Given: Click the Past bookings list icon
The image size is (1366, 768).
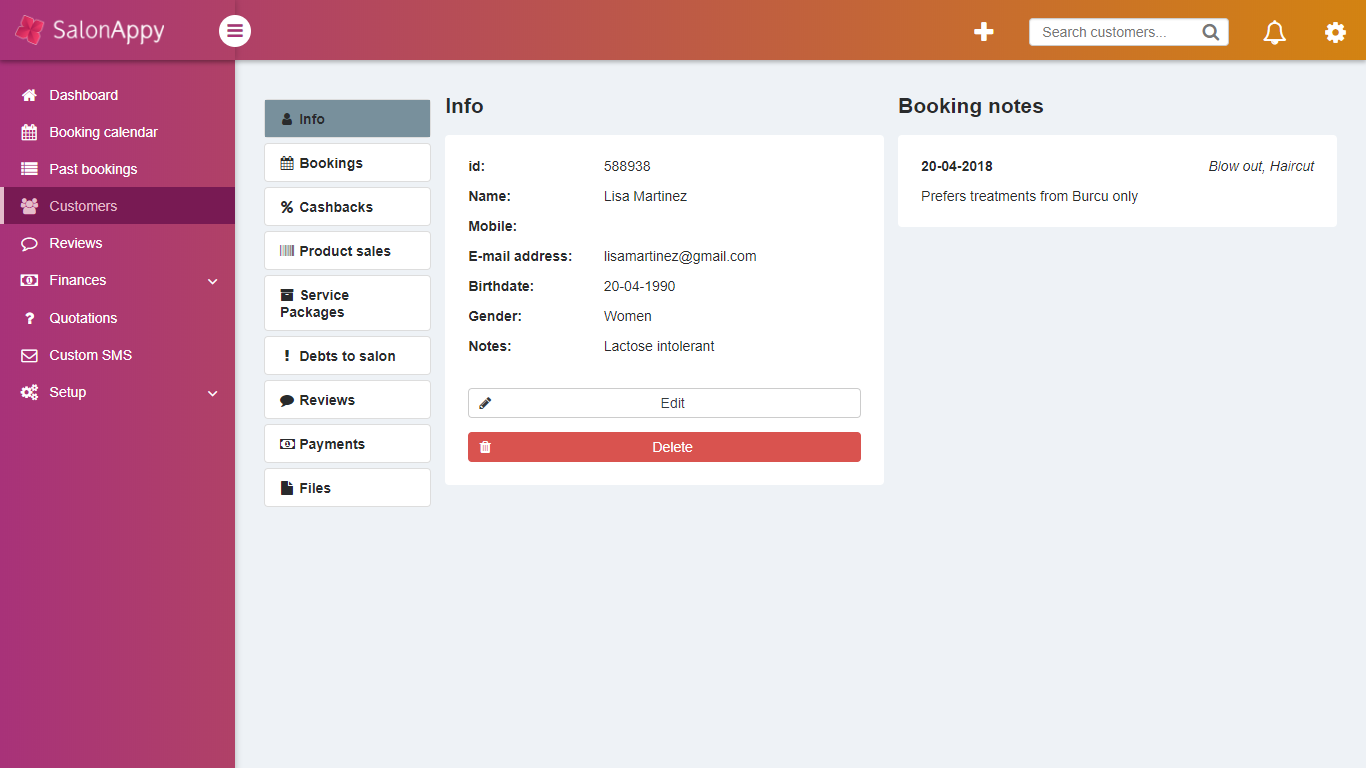Looking at the screenshot, I should click(29, 169).
